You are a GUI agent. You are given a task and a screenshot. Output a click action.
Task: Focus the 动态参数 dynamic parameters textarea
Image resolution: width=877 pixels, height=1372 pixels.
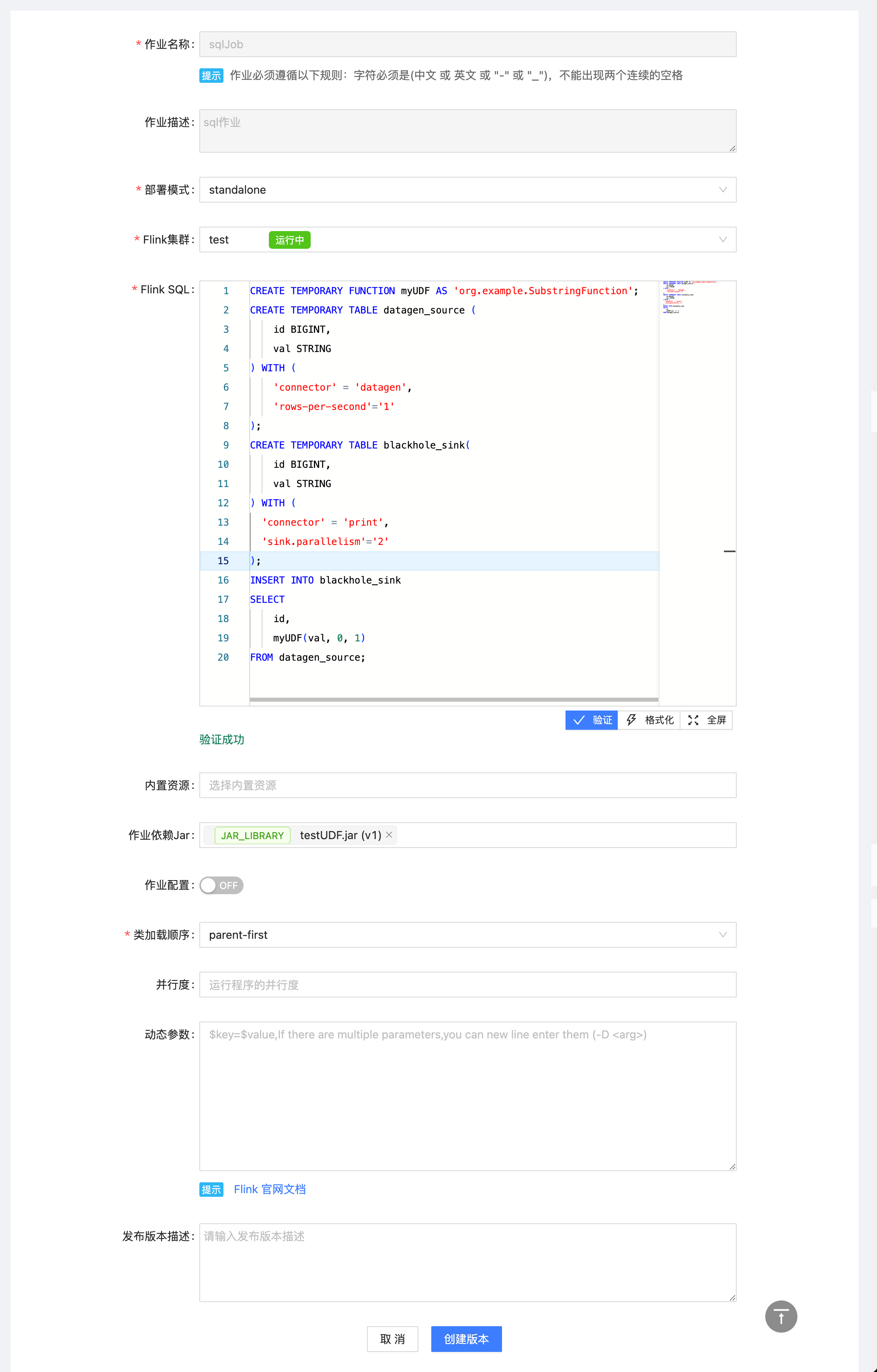click(467, 1096)
